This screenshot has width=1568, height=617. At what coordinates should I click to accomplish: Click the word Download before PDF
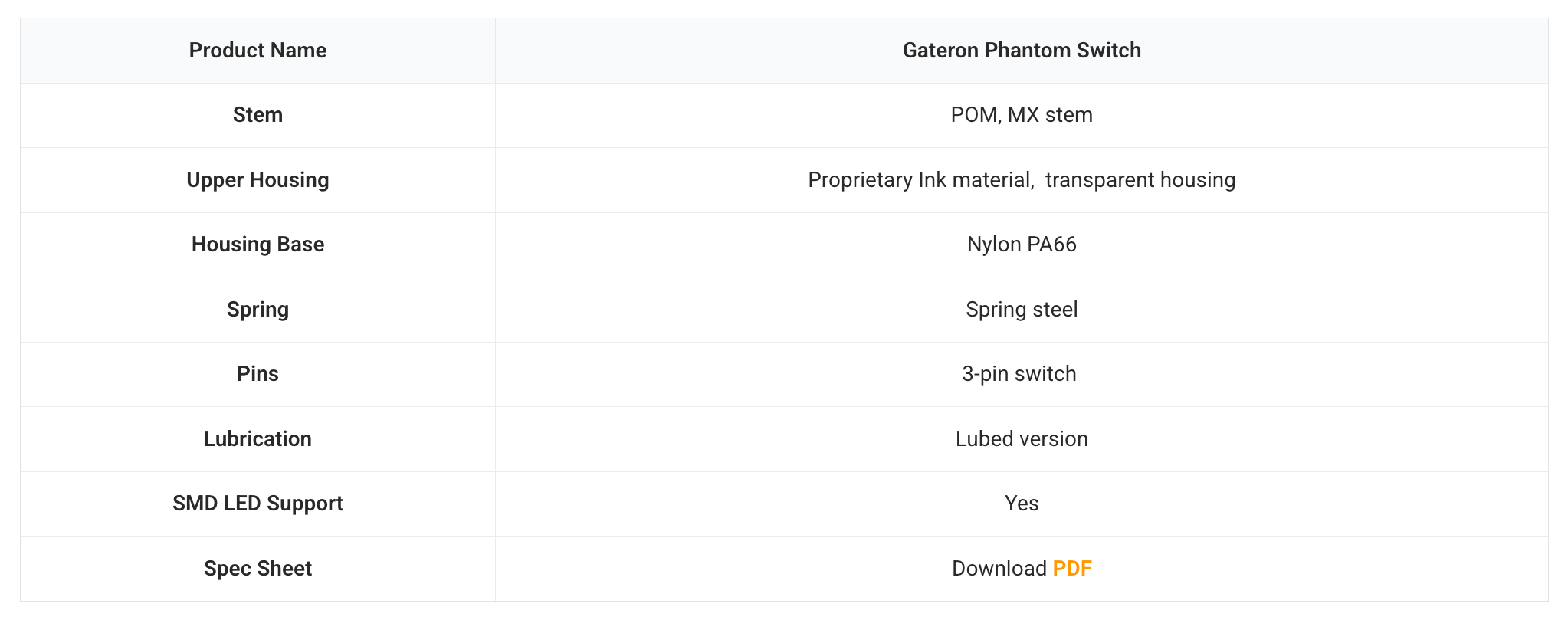(999, 569)
